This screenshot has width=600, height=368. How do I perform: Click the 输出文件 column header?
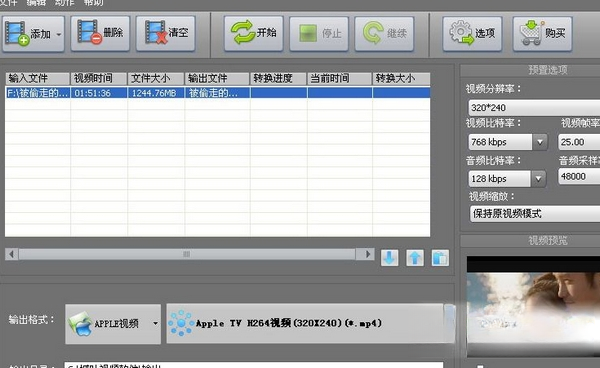(217, 78)
